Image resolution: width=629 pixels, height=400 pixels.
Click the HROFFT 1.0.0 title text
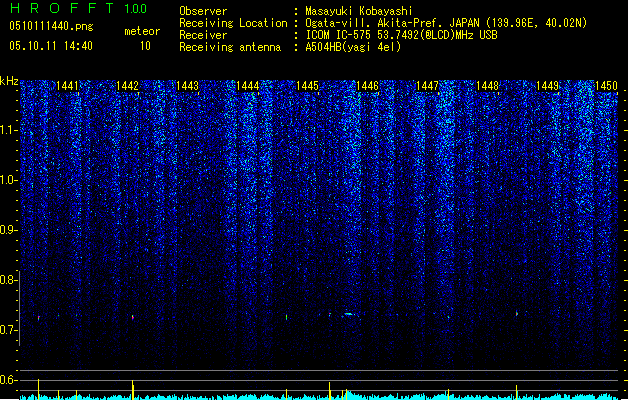78,8
